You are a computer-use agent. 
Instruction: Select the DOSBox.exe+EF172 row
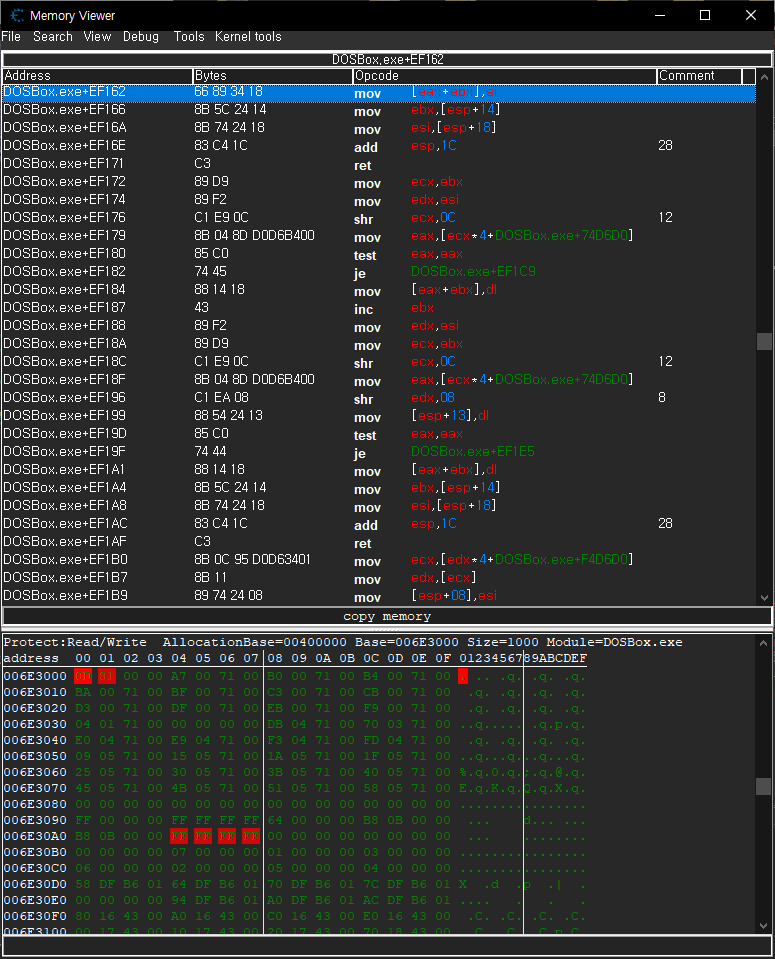pyautogui.click(x=379, y=182)
